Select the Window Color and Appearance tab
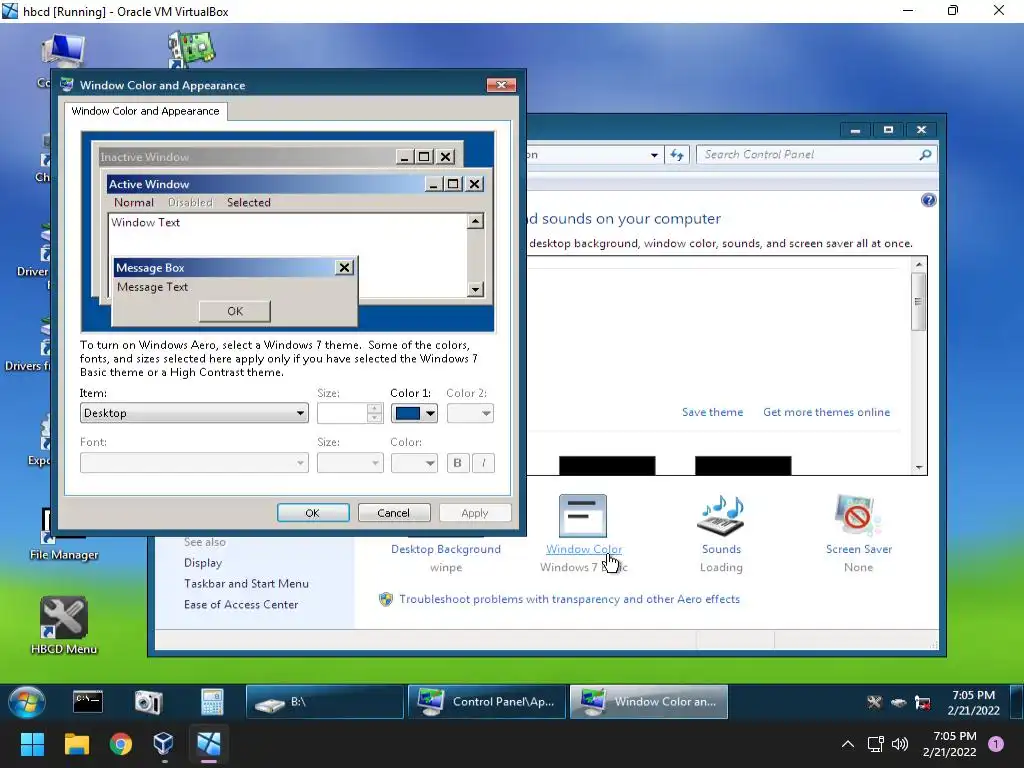The image size is (1024, 768). tap(146, 111)
